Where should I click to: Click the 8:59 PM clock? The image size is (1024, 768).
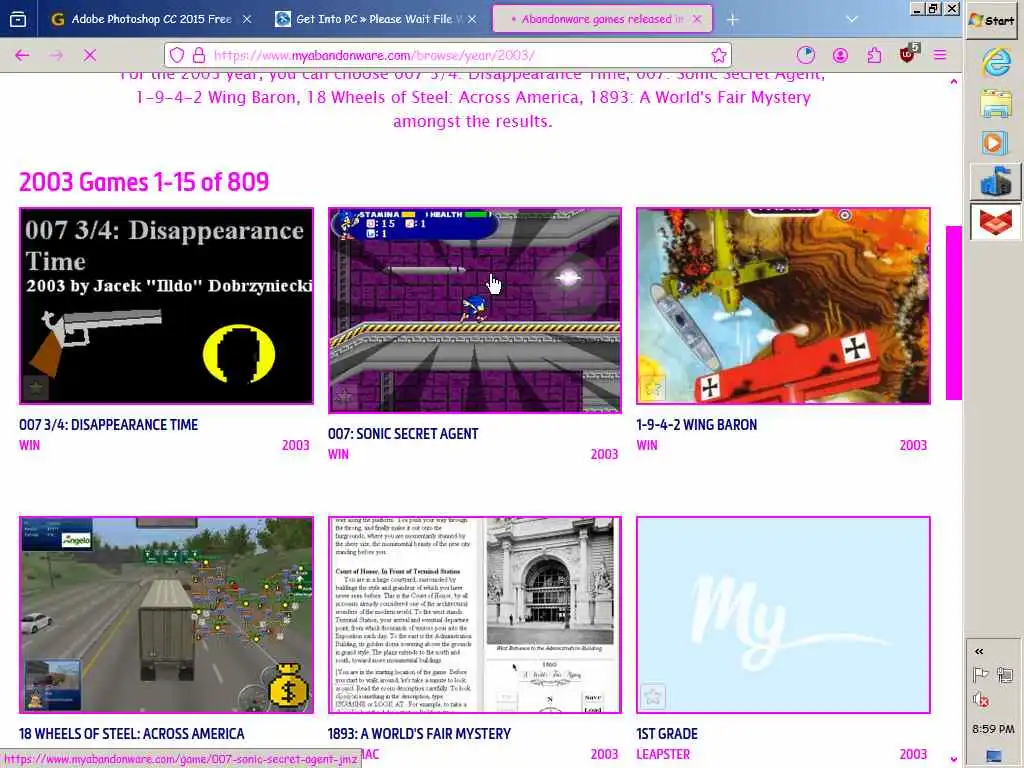point(993,729)
